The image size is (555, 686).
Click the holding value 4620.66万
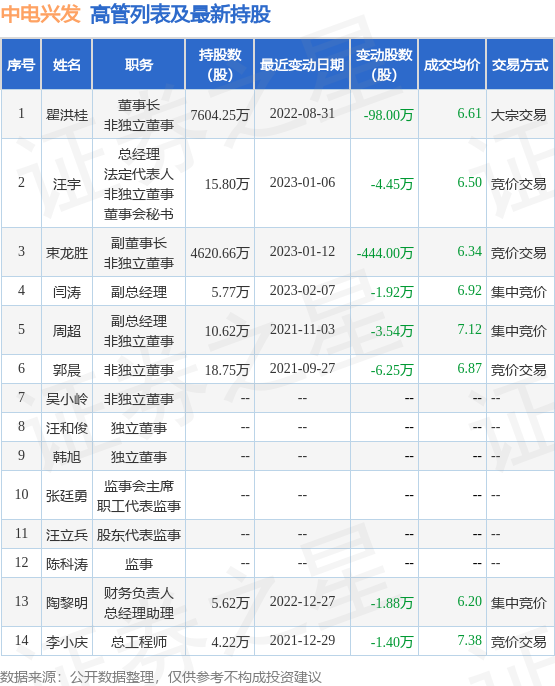coord(220,252)
